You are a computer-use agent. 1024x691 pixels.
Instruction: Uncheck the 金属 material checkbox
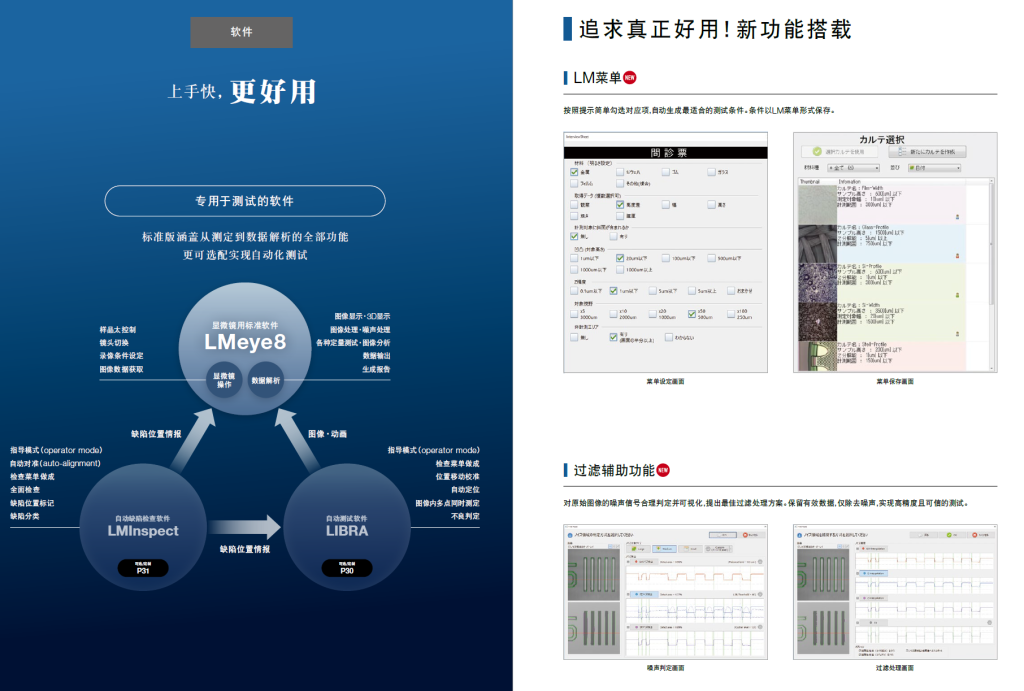pyautogui.click(x=574, y=172)
